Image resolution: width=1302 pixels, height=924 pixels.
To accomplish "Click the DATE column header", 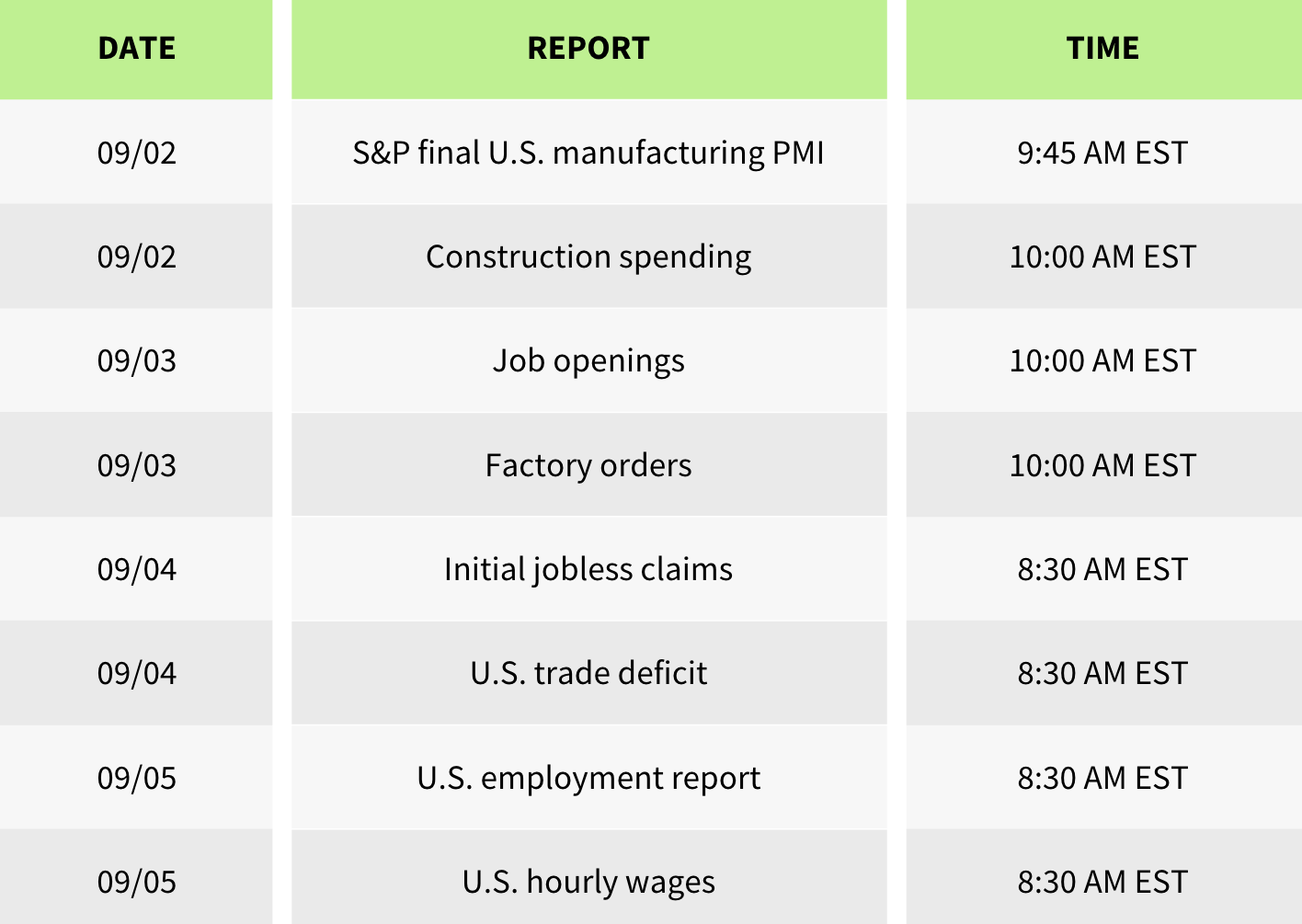I will point(136,48).
